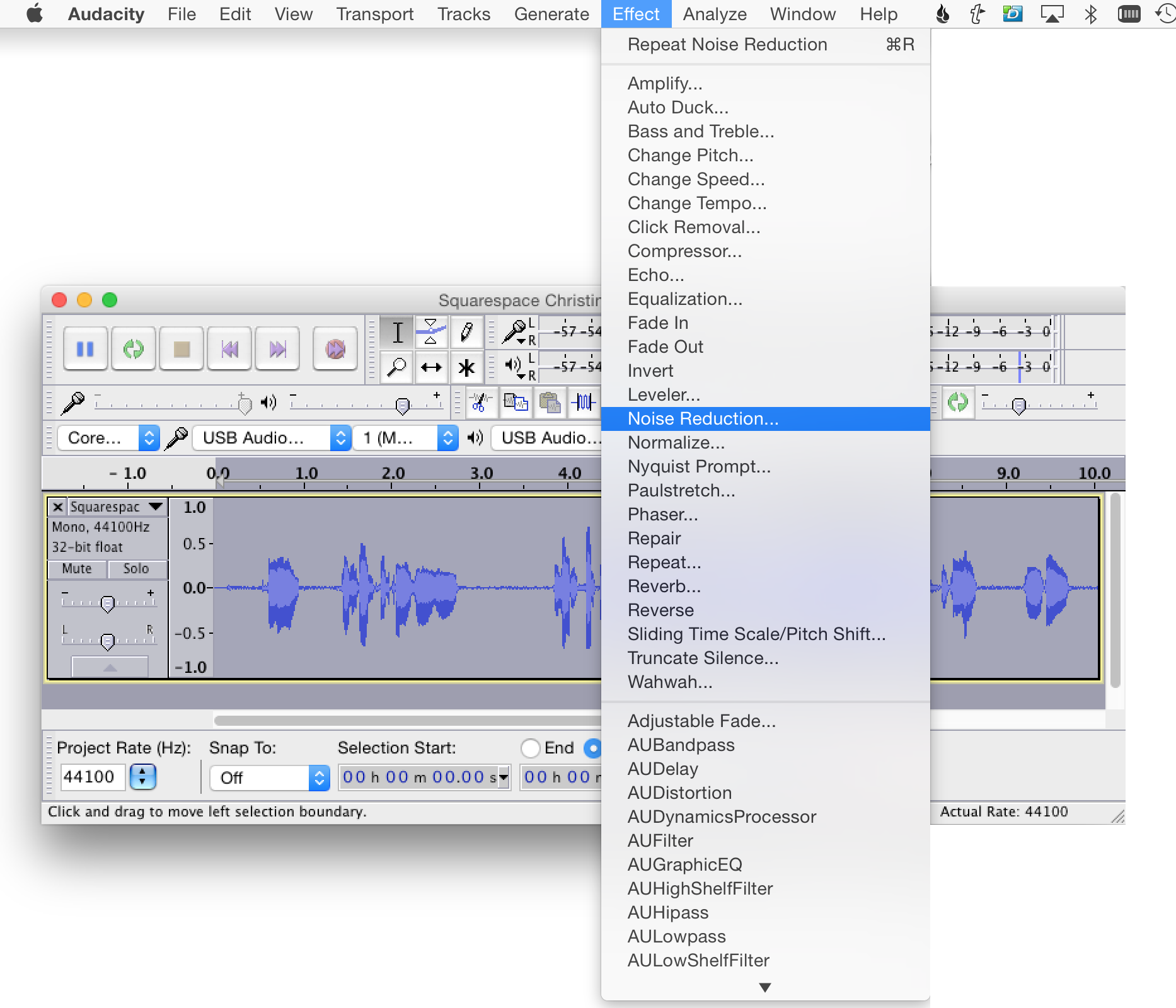The image size is (1176, 1008).
Task: Click the Skip to Start button
Action: click(230, 348)
